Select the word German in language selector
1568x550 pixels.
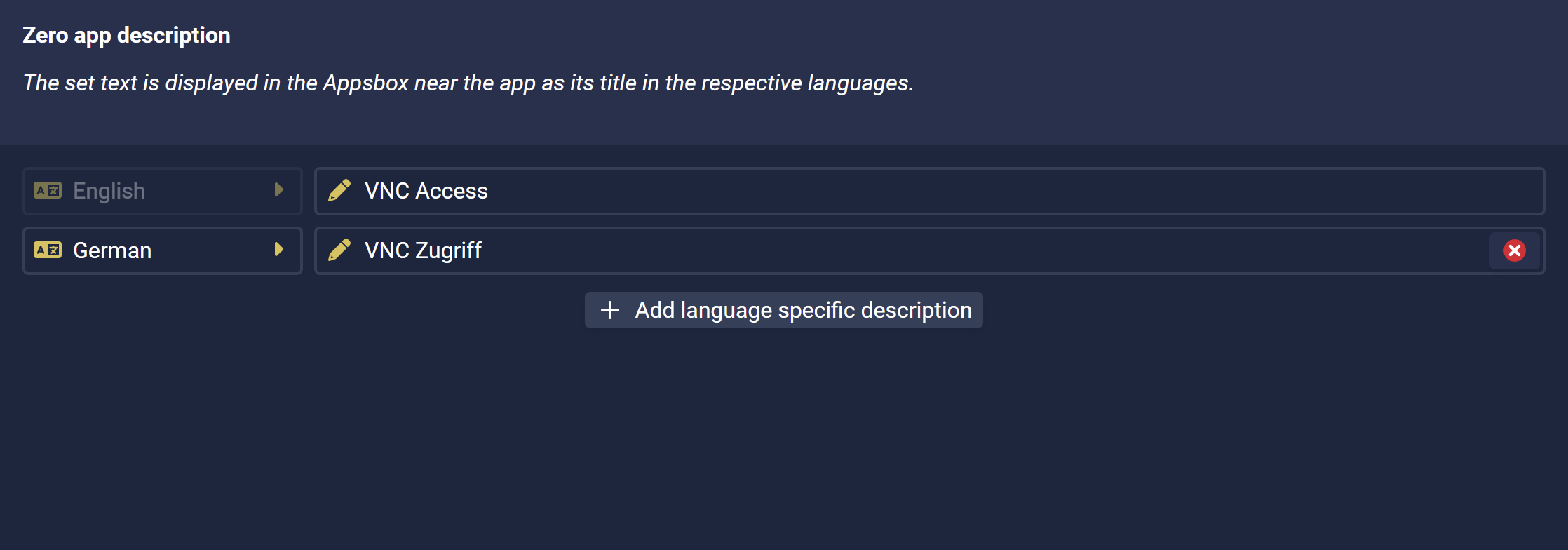tap(112, 250)
